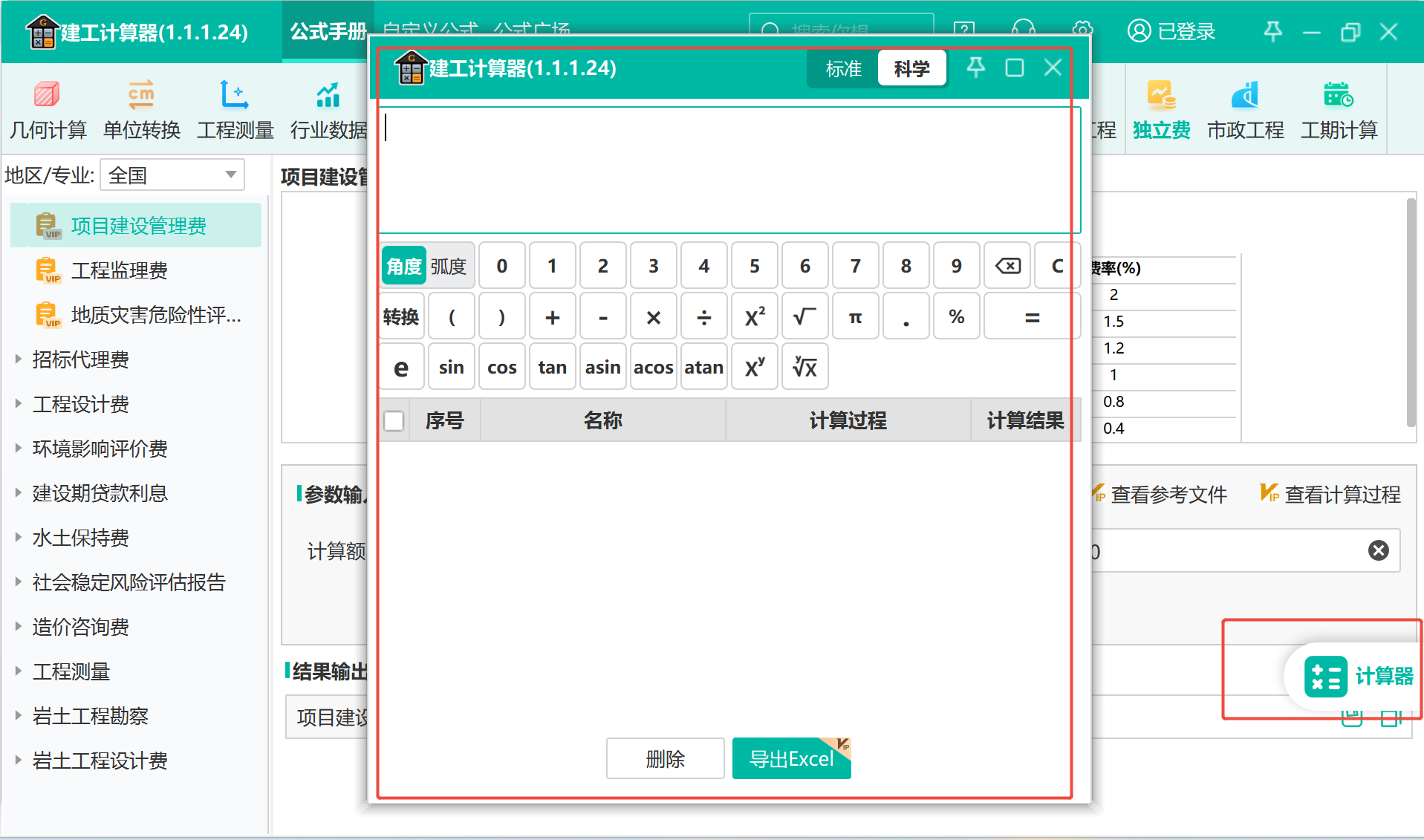Click the C clear key
The image size is (1424, 840).
coord(1057,266)
